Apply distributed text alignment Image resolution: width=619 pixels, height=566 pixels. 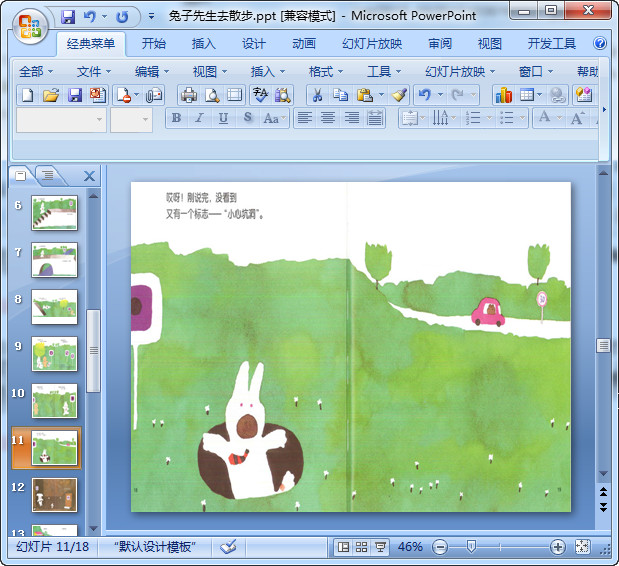(x=375, y=118)
